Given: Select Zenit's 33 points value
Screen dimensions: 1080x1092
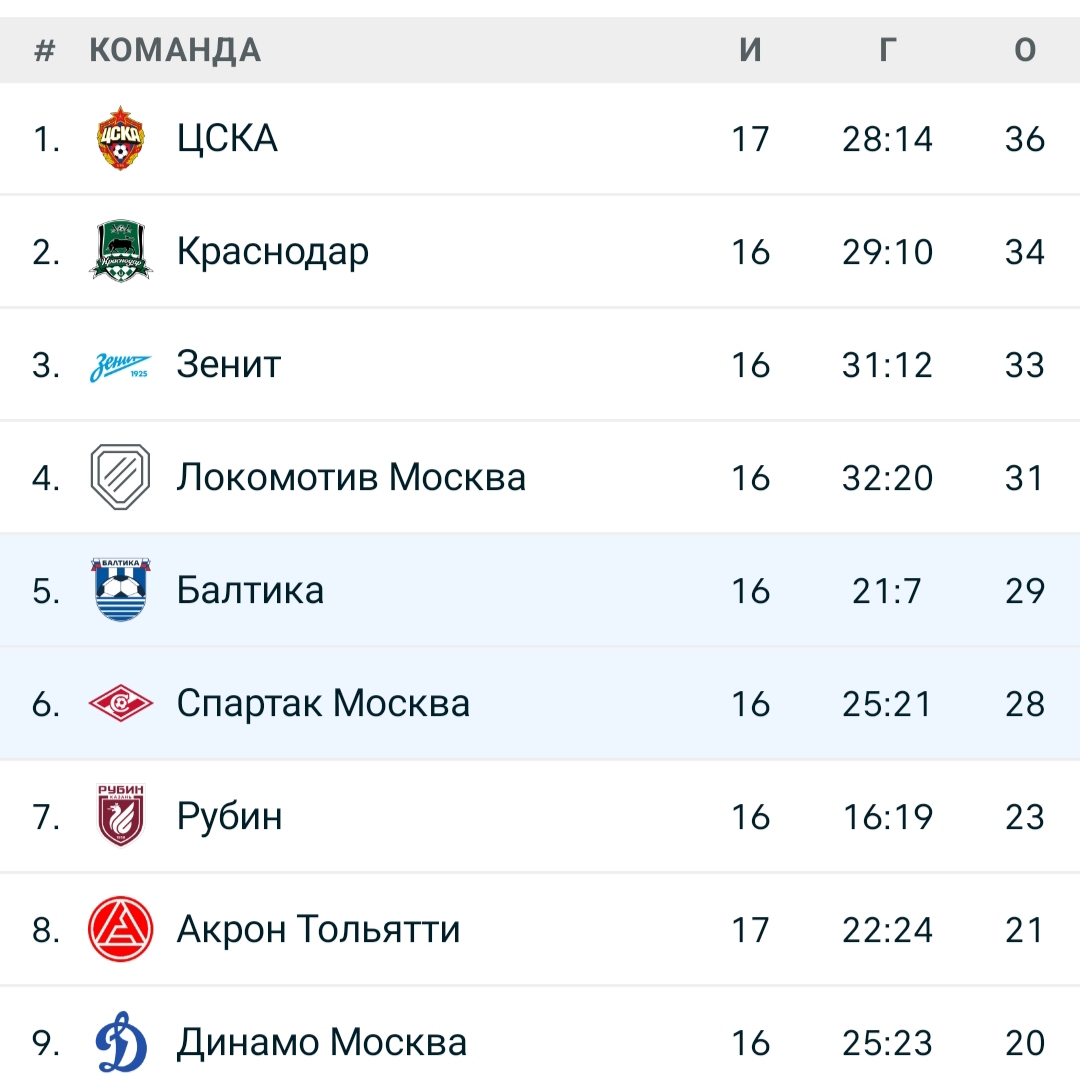Looking at the screenshot, I should [1025, 365].
